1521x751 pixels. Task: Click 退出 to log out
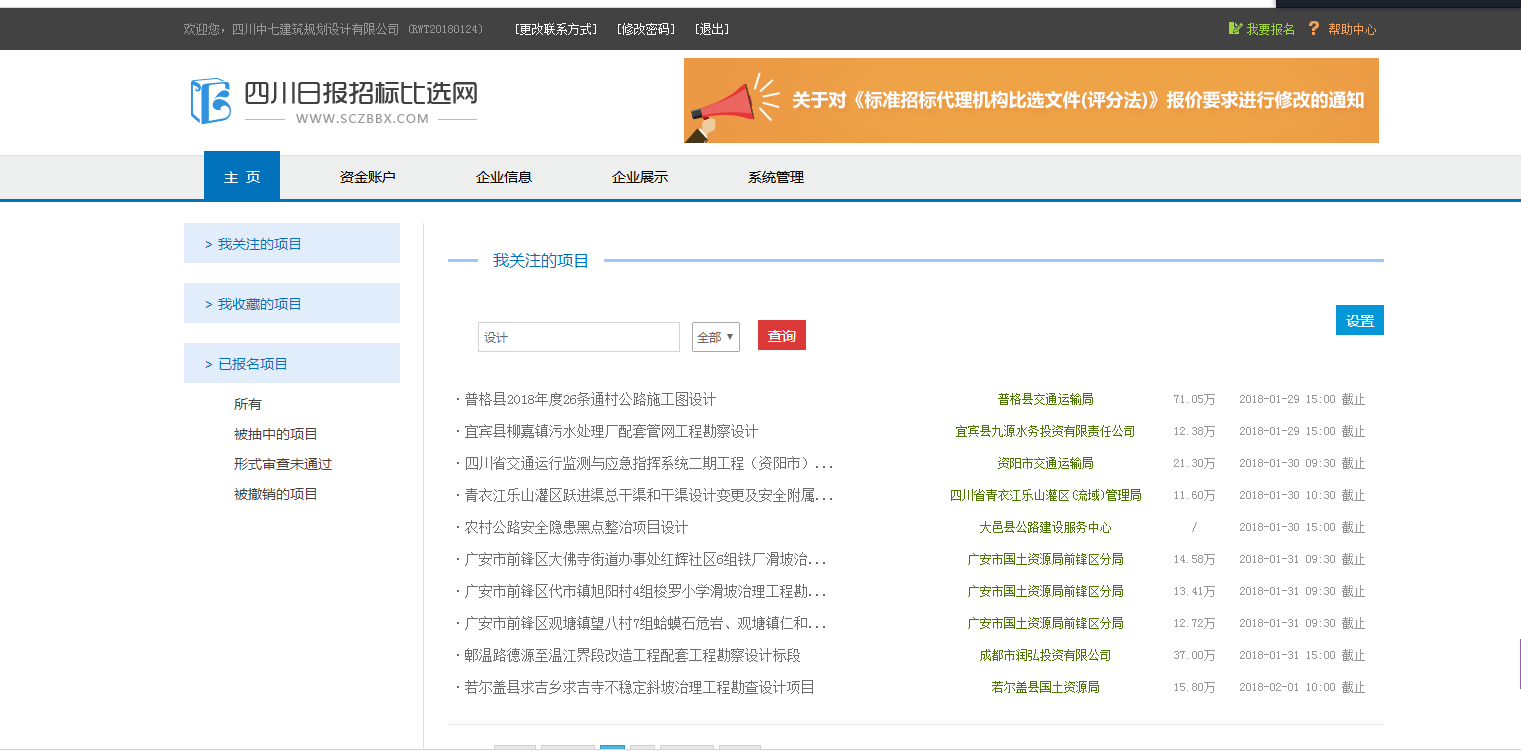click(x=711, y=28)
